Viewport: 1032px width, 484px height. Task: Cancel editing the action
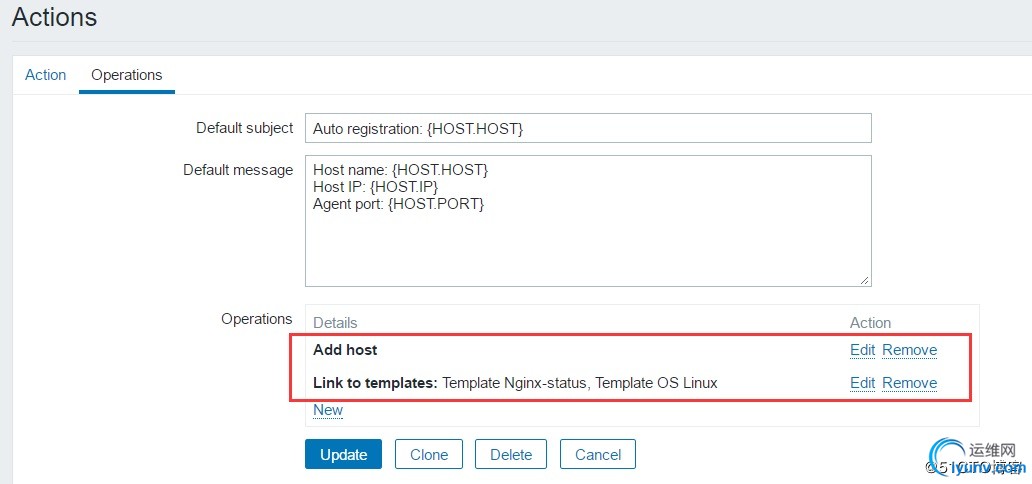pos(598,454)
